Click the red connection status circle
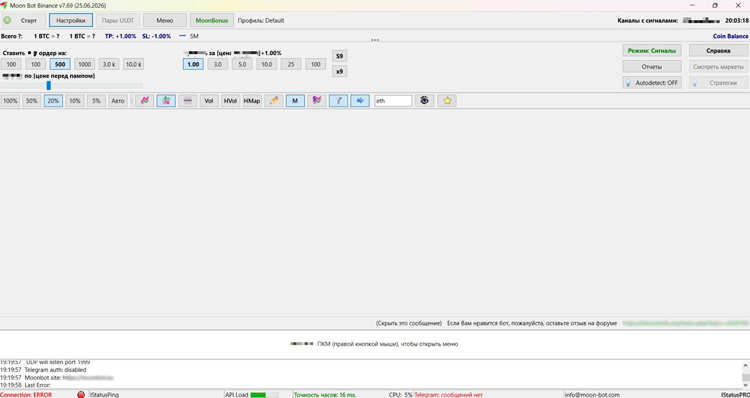 (x=81, y=395)
